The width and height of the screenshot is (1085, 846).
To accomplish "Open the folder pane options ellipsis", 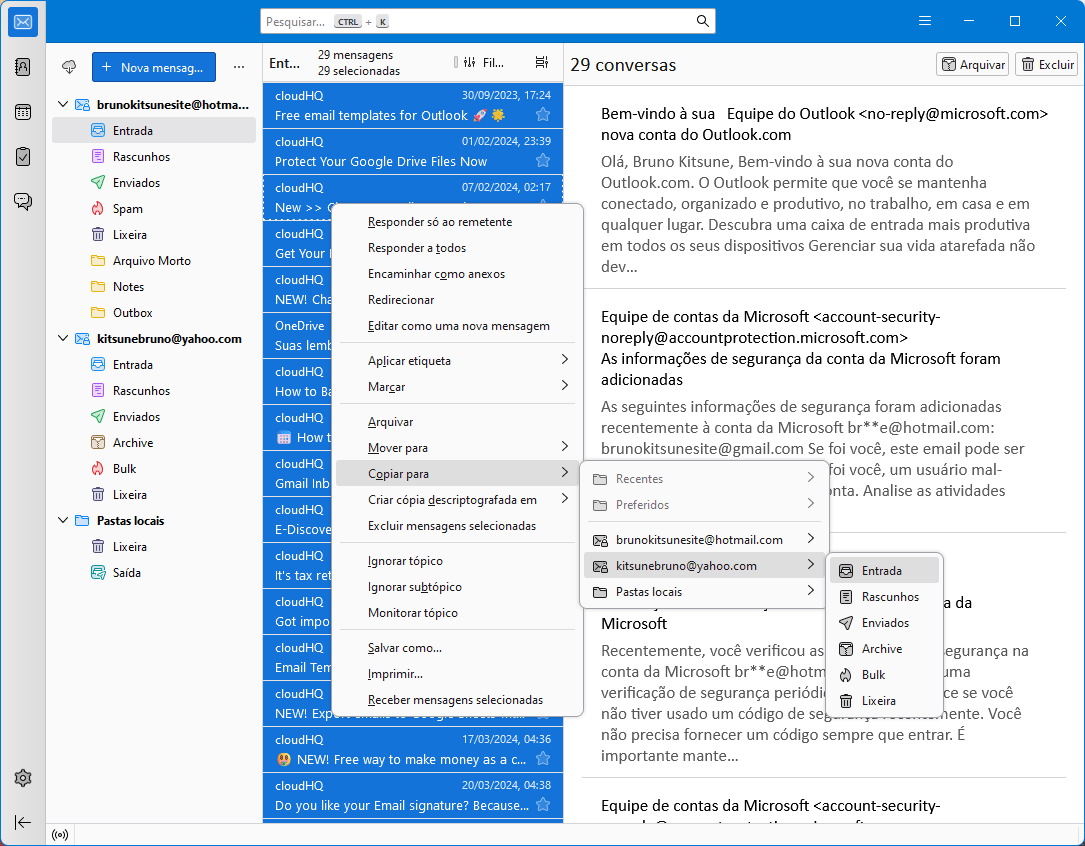I will point(239,67).
